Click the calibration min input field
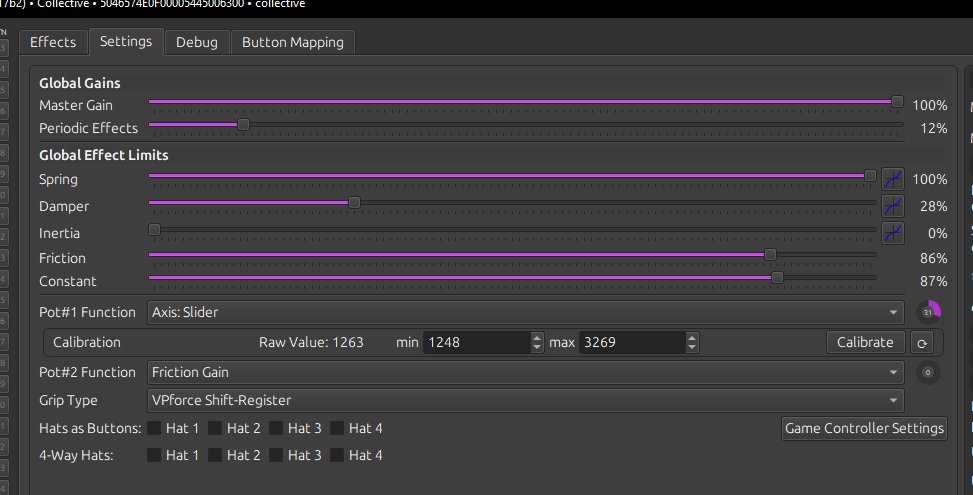Screen dimensions: 973x495 [477, 342]
